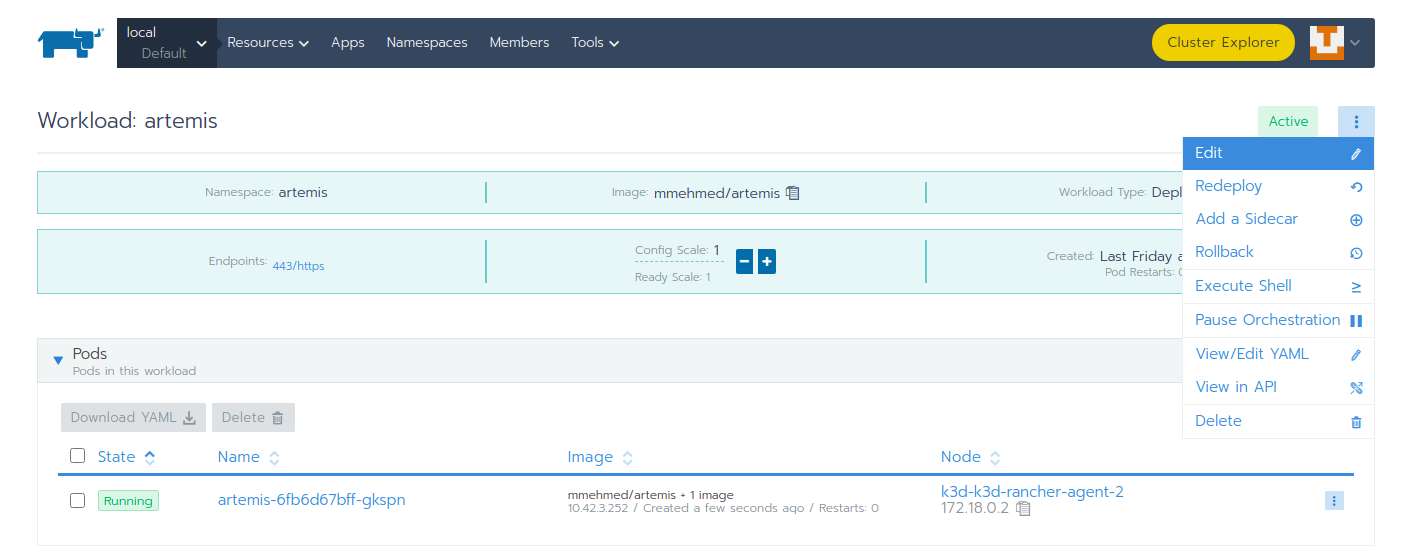Select Execute Shell in the menu
Viewport: 1407px width, 547px height.
(x=1243, y=286)
